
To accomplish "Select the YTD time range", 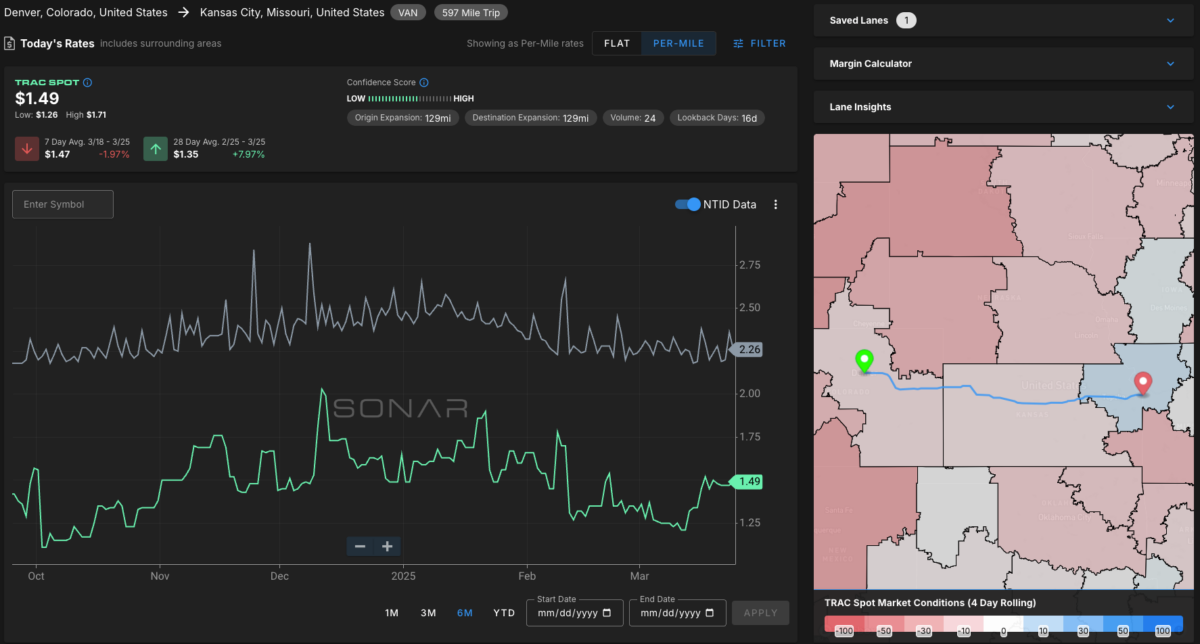I will pos(504,613).
